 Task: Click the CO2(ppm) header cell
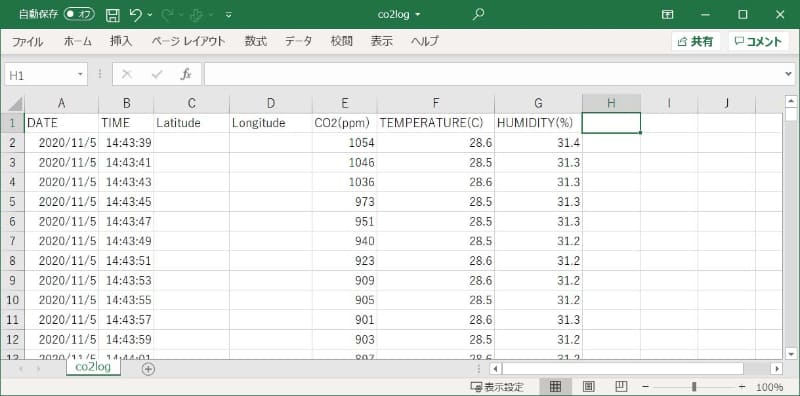click(x=345, y=123)
